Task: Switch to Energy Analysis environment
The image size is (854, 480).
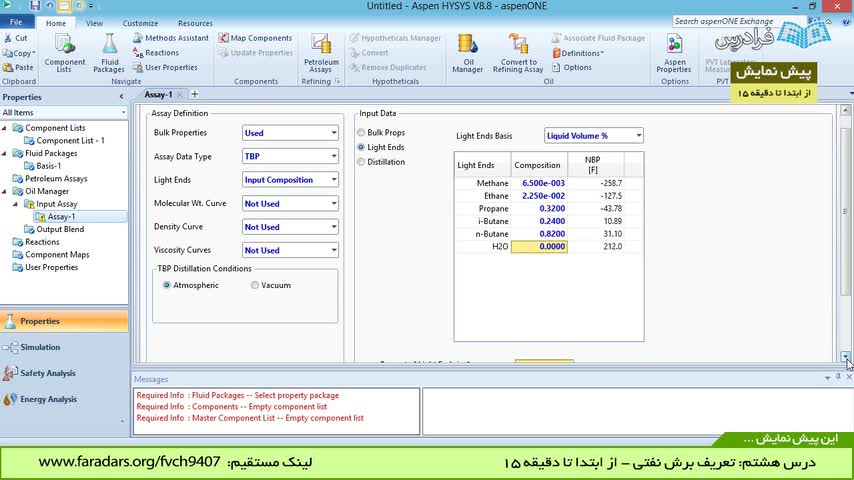Action: click(64, 399)
